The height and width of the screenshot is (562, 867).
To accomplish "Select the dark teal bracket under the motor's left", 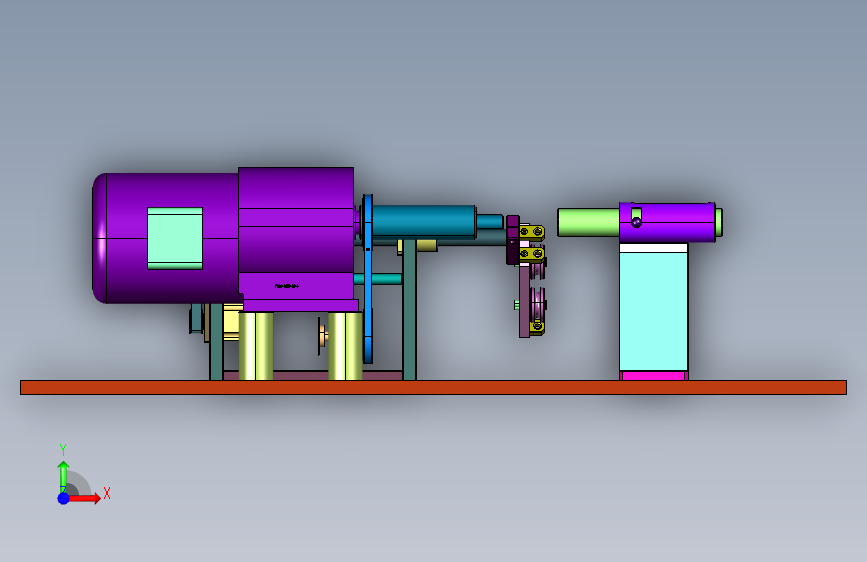I will click(x=196, y=319).
